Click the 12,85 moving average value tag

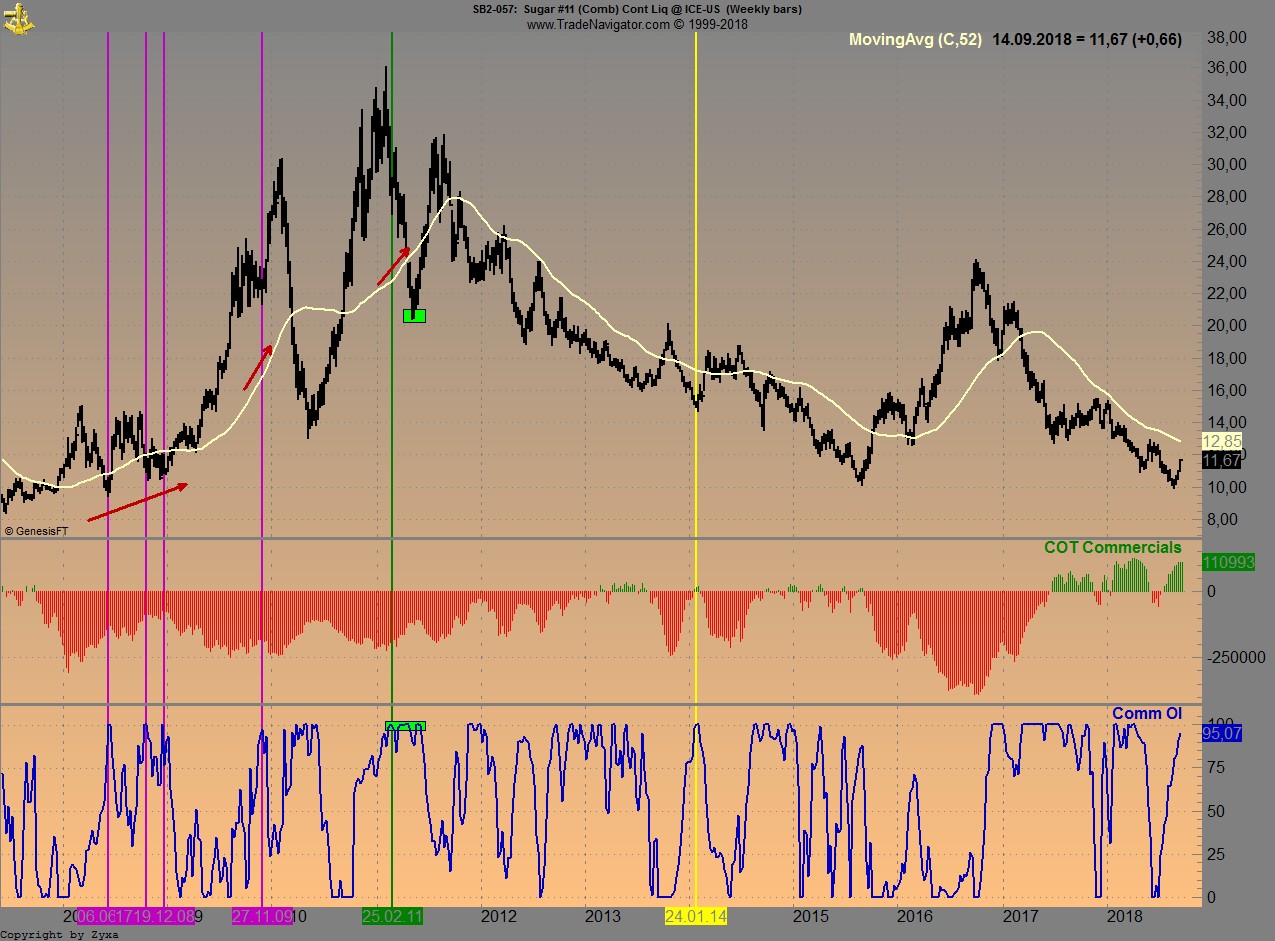click(1221, 441)
